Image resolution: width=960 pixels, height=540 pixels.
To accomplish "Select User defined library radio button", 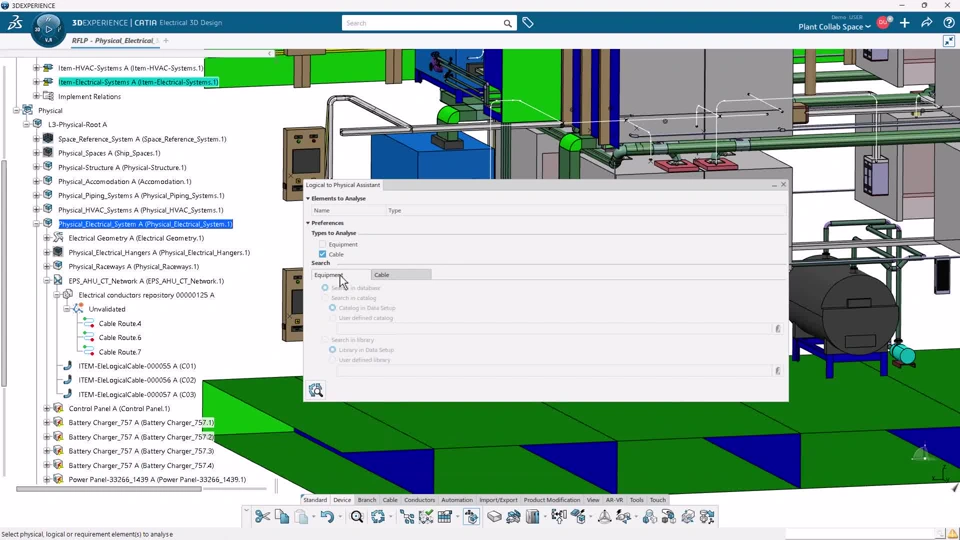I will (332, 360).
